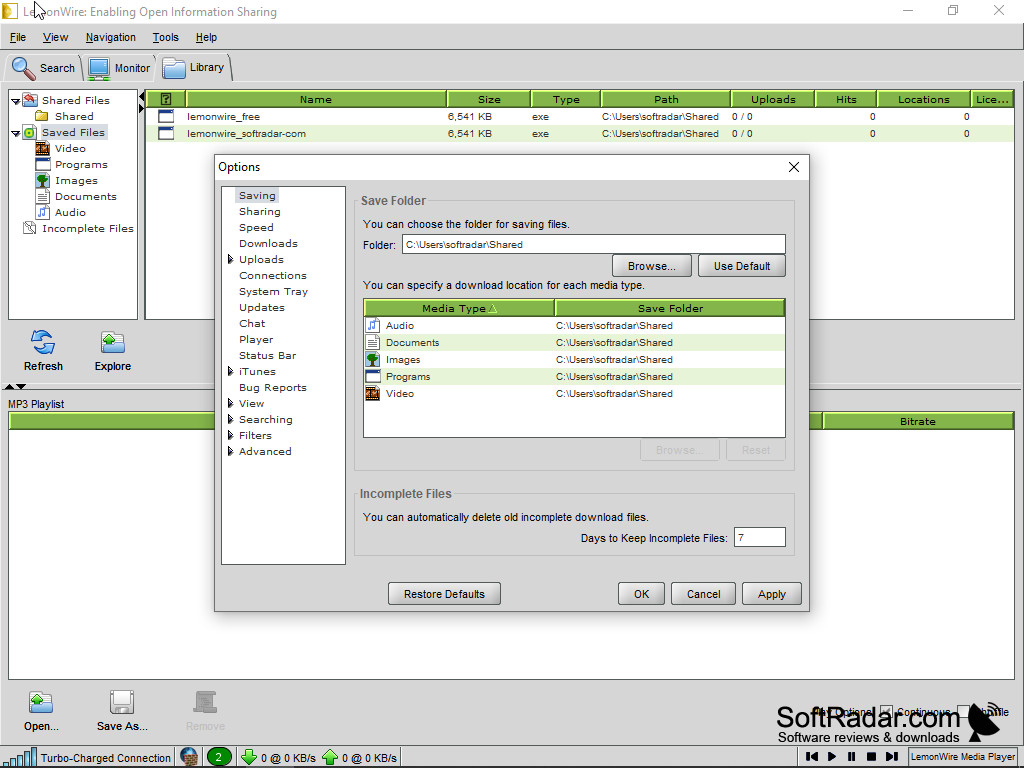
Task: Sort the library by the Size column
Action: tap(488, 99)
